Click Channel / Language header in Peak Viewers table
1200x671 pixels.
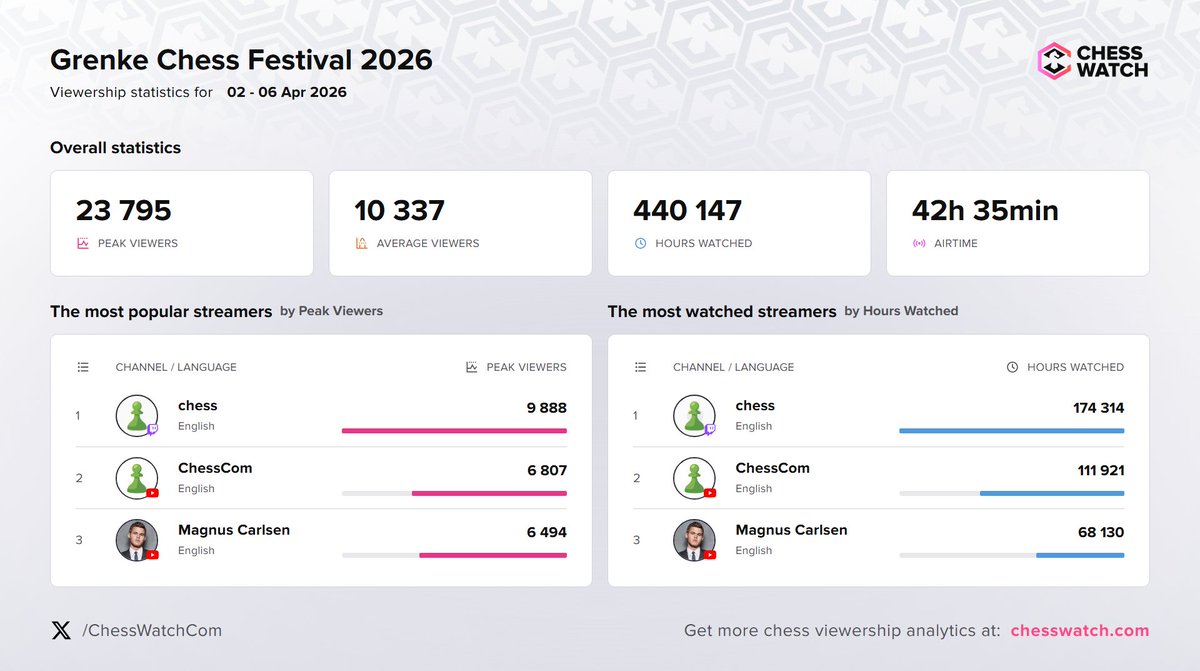176,367
